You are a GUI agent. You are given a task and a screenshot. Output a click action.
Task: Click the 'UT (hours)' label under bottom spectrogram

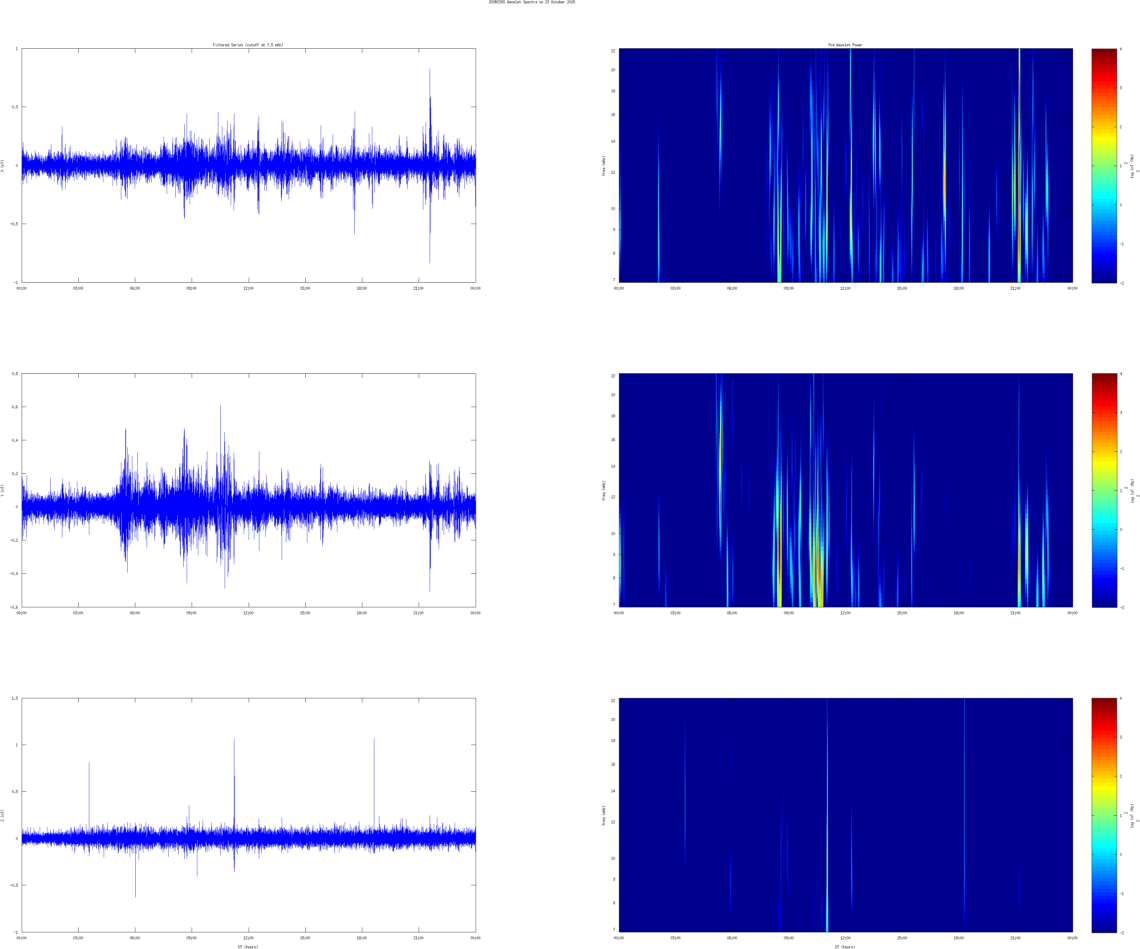(x=846, y=947)
